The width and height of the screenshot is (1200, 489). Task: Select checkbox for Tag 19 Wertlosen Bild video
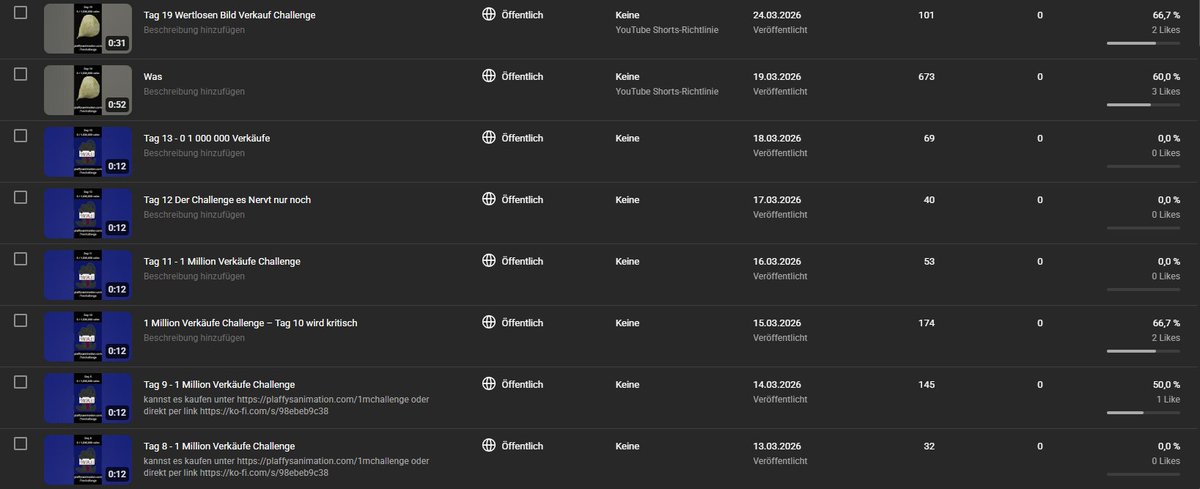pos(20,13)
